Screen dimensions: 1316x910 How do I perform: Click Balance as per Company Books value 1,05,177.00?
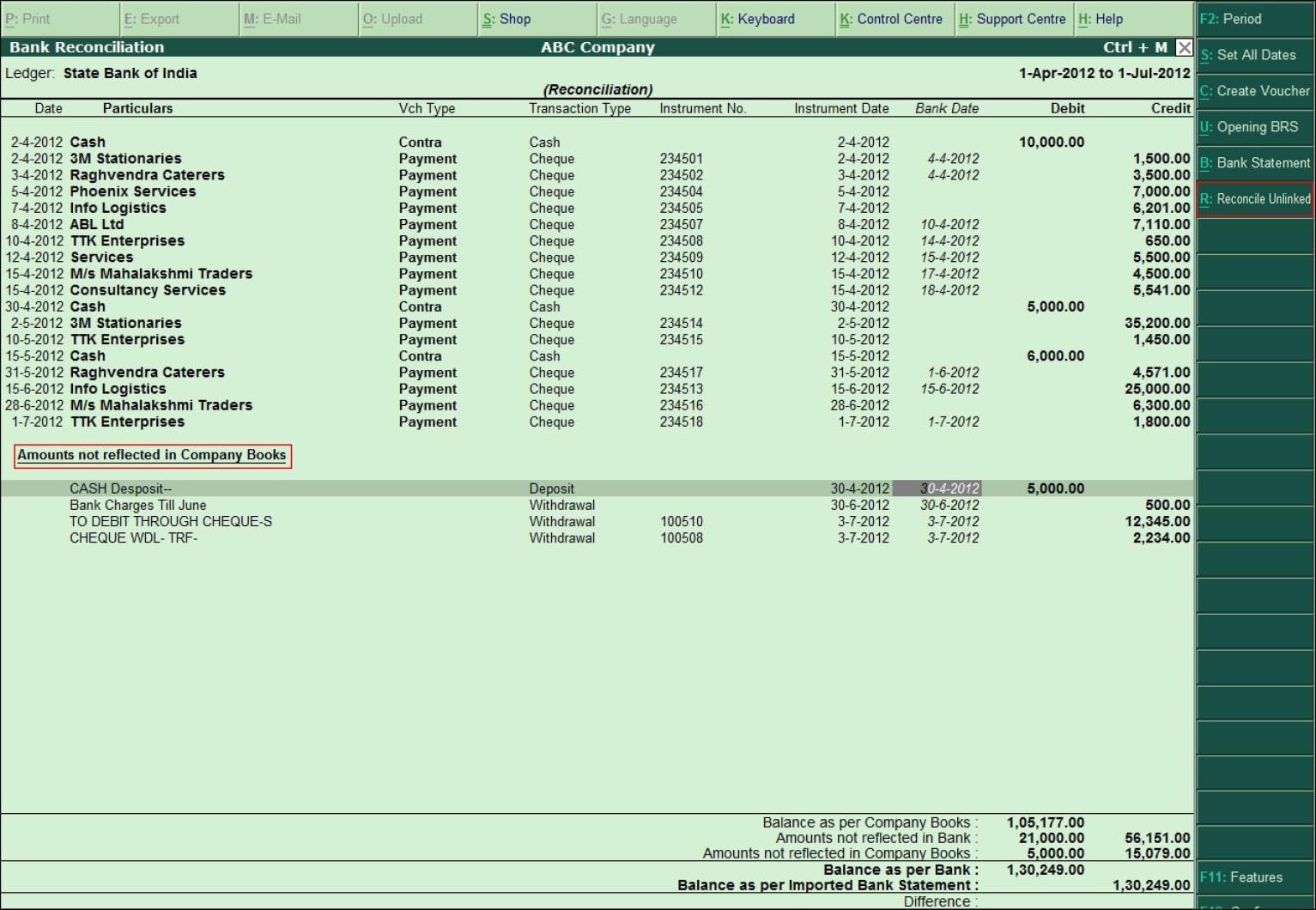point(1045,822)
